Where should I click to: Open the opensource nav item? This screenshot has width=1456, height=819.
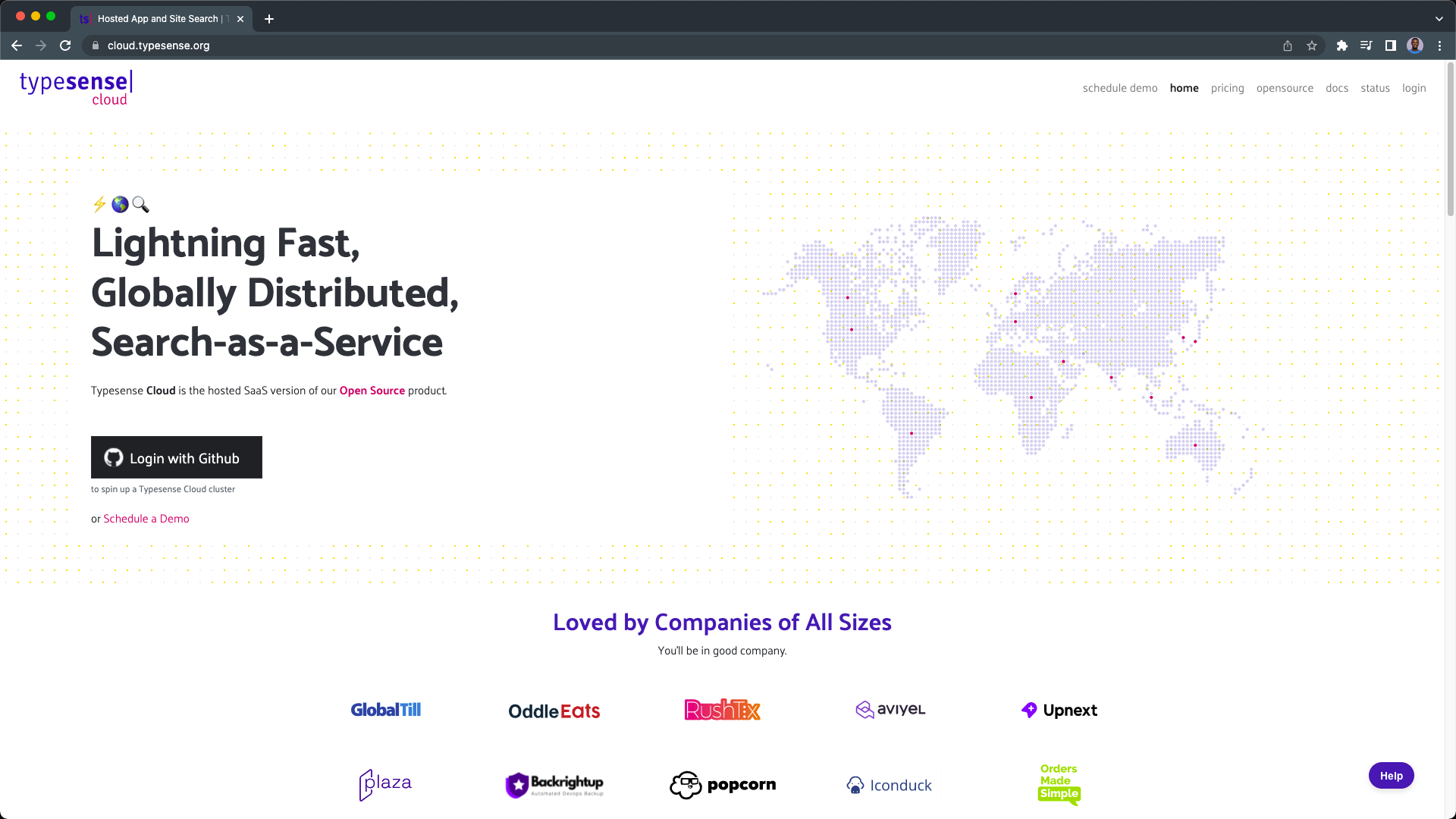pos(1285,88)
